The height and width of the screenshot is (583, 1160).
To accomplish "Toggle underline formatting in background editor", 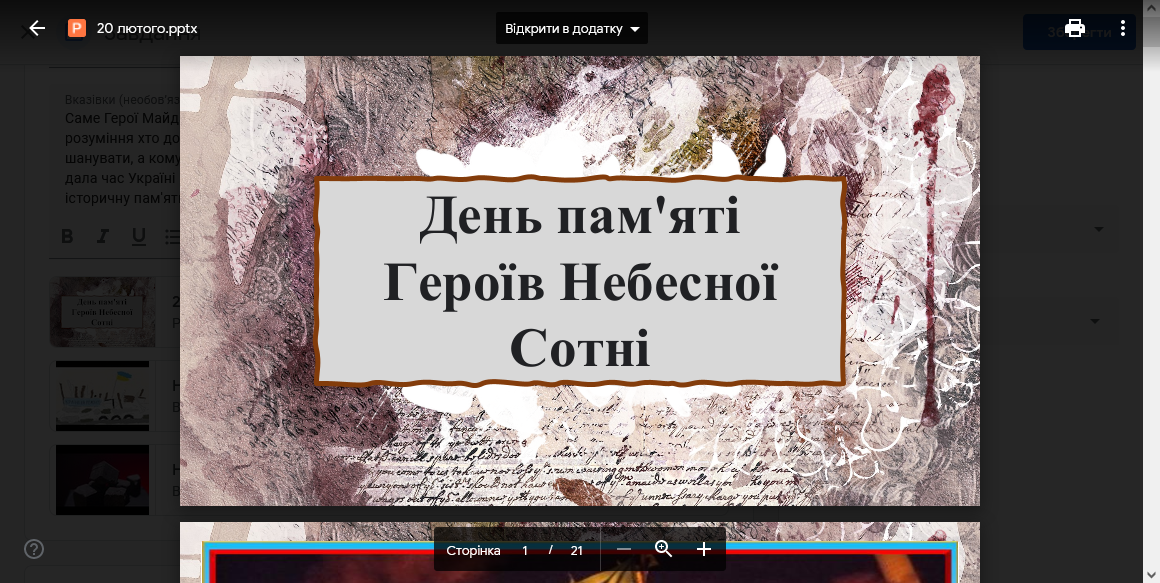I will [x=138, y=236].
